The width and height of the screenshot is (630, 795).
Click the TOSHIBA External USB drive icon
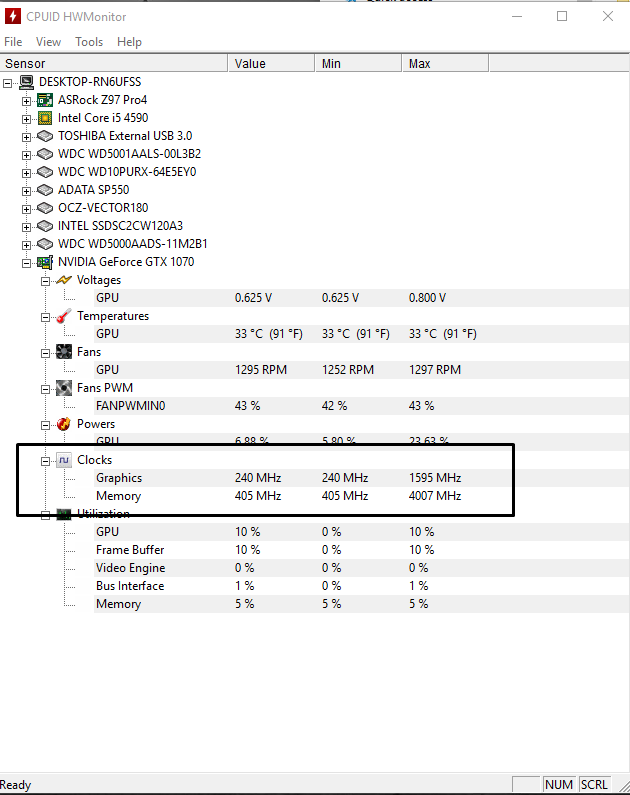(45, 136)
